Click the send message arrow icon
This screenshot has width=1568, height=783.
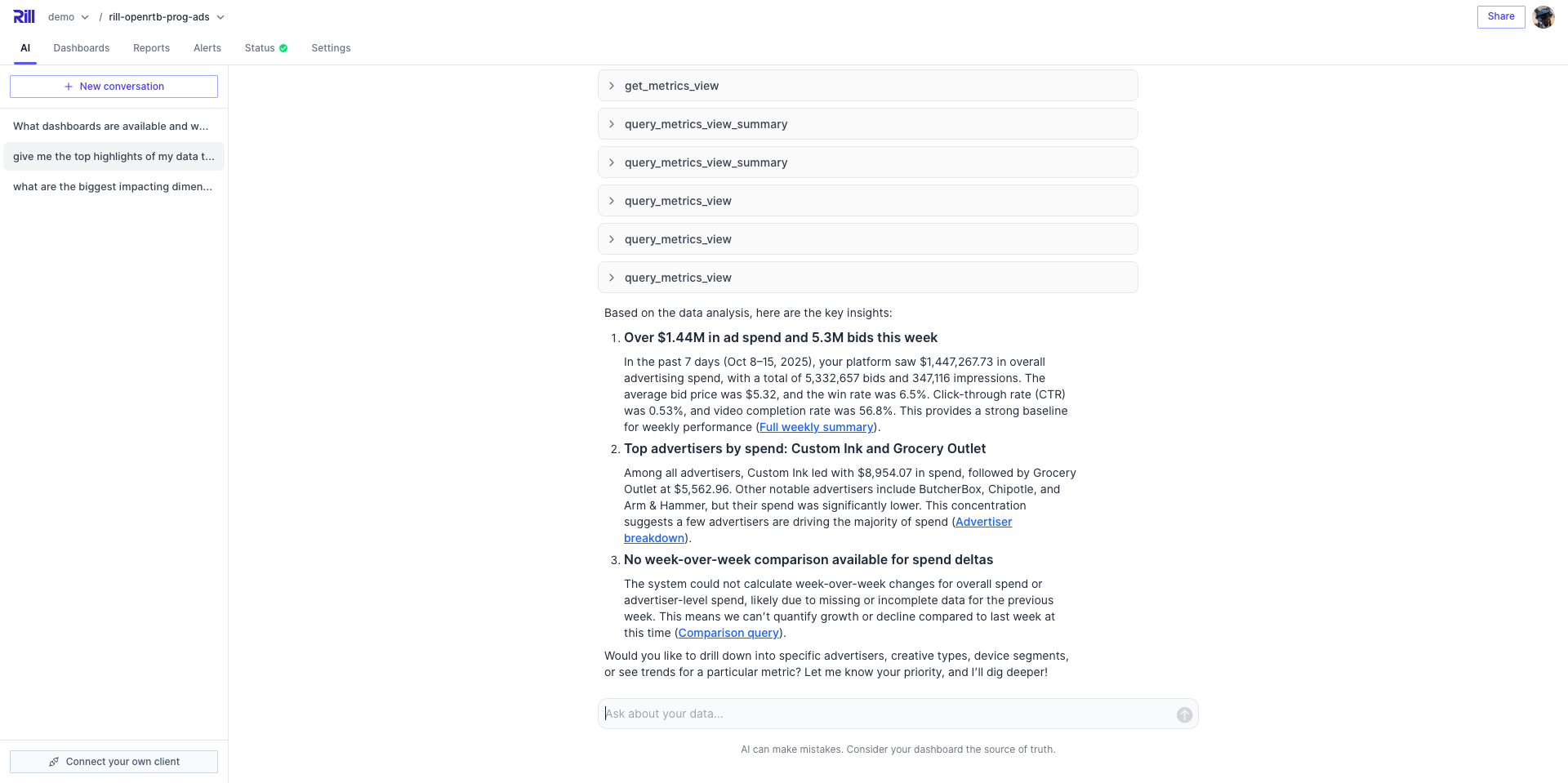point(1184,714)
